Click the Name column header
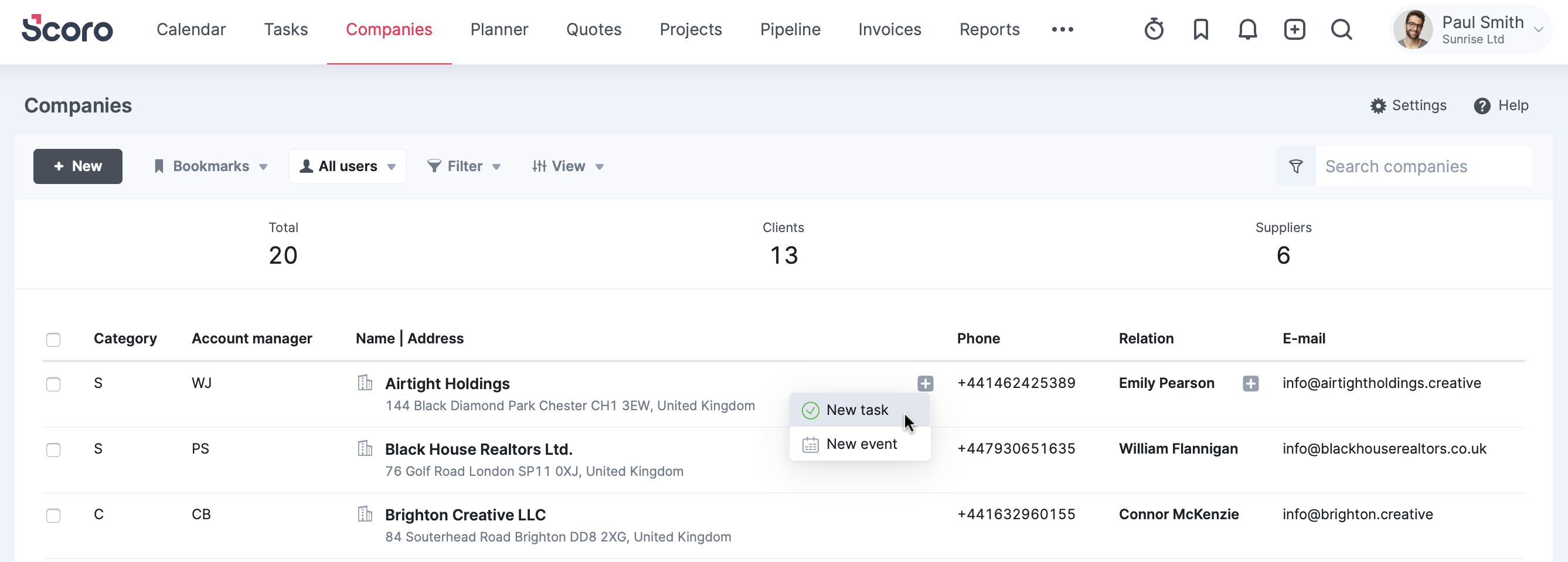The width and height of the screenshot is (1568, 562). pyautogui.click(x=375, y=339)
